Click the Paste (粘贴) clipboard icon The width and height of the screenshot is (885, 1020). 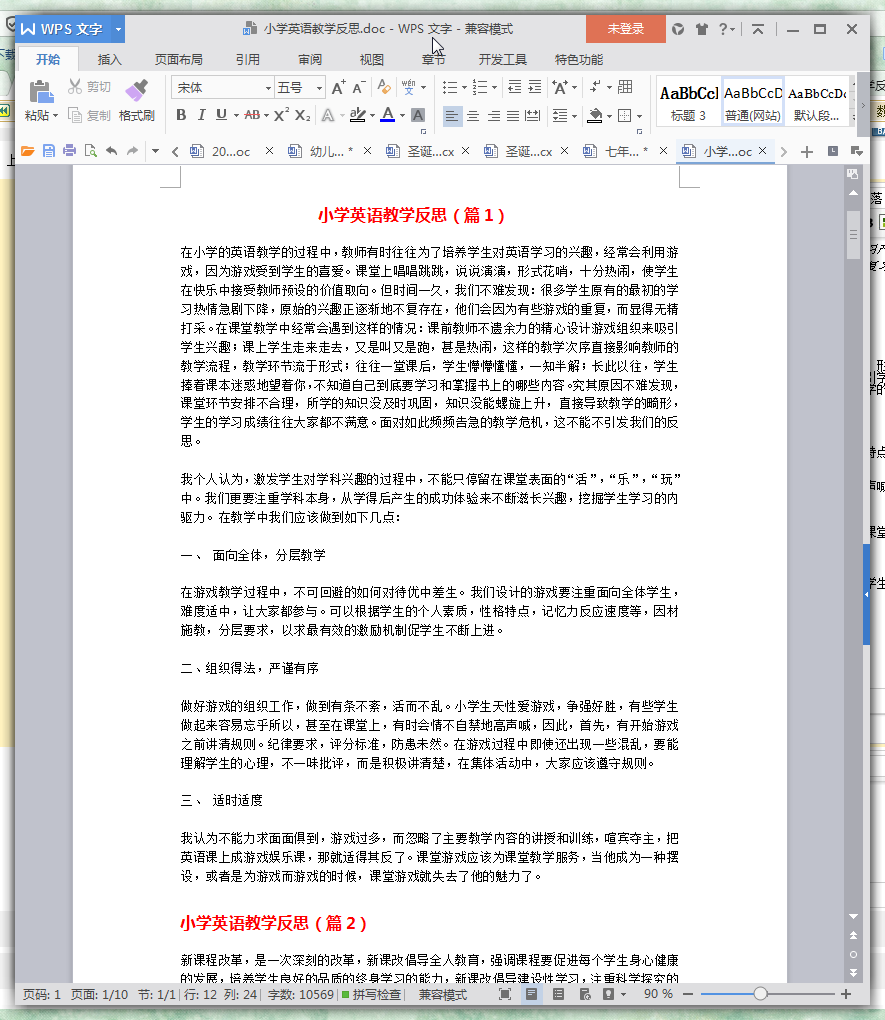coord(41,92)
